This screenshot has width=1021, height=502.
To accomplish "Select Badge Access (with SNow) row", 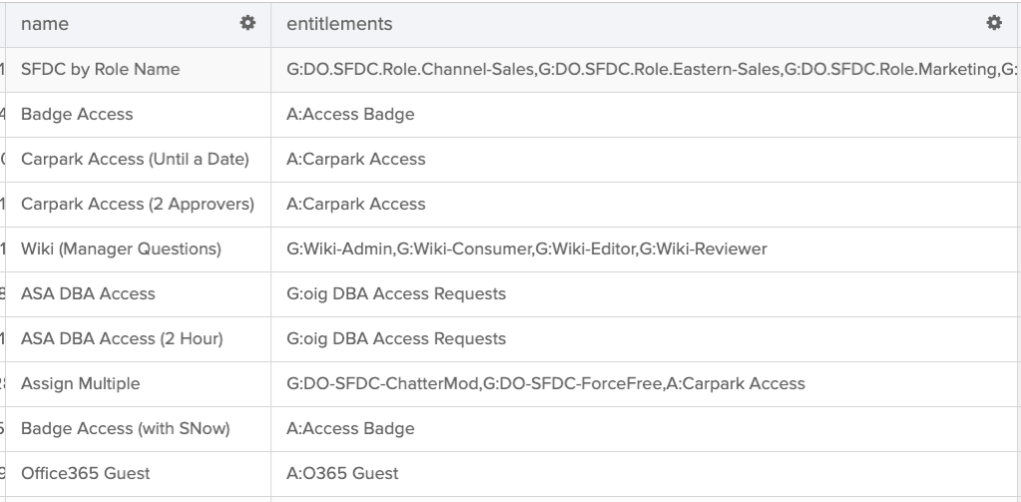I will (x=126, y=429).
